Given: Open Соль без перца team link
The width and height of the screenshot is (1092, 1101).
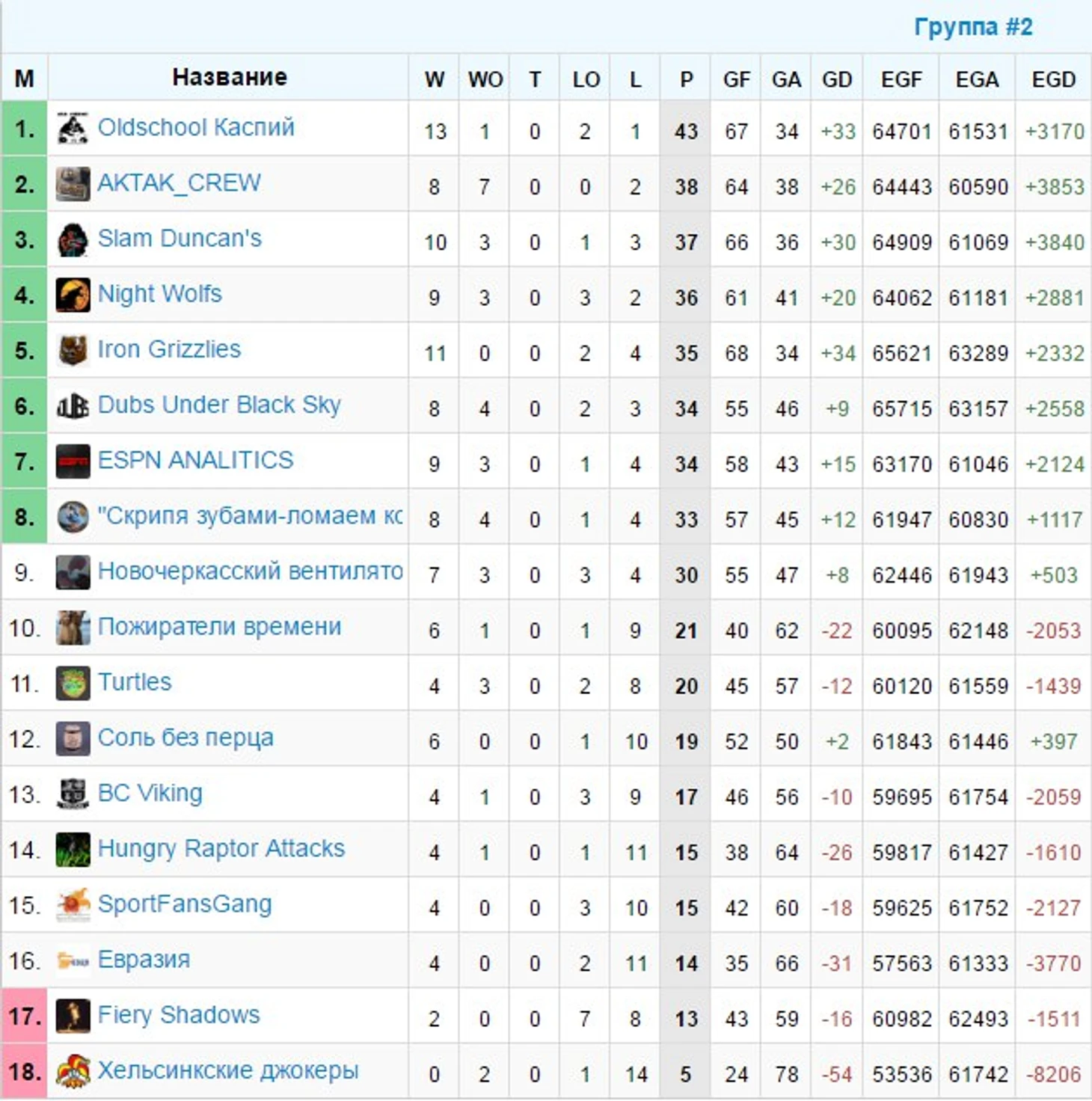Looking at the screenshot, I should pyautogui.click(x=185, y=738).
